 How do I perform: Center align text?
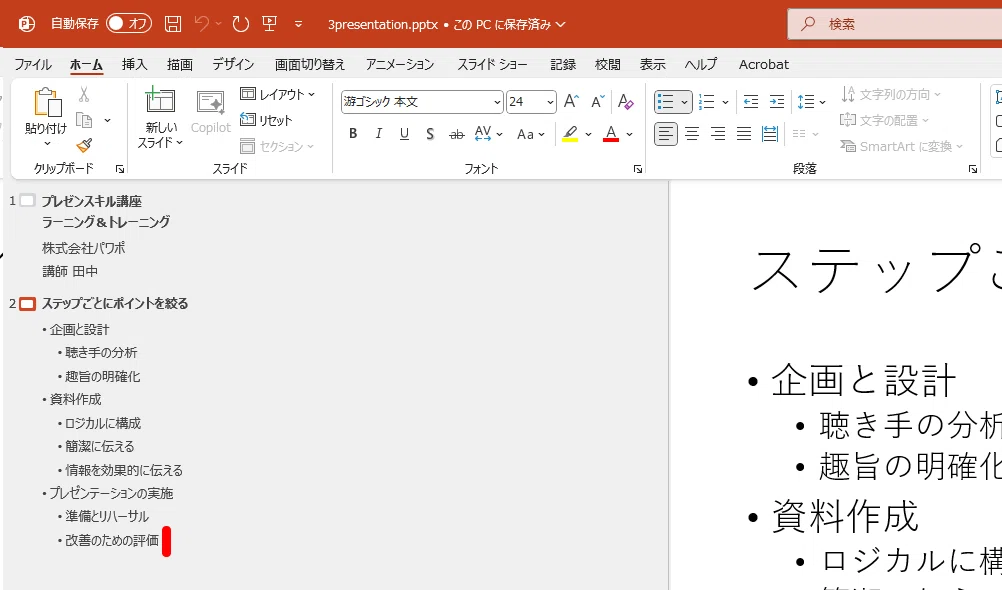pos(692,134)
